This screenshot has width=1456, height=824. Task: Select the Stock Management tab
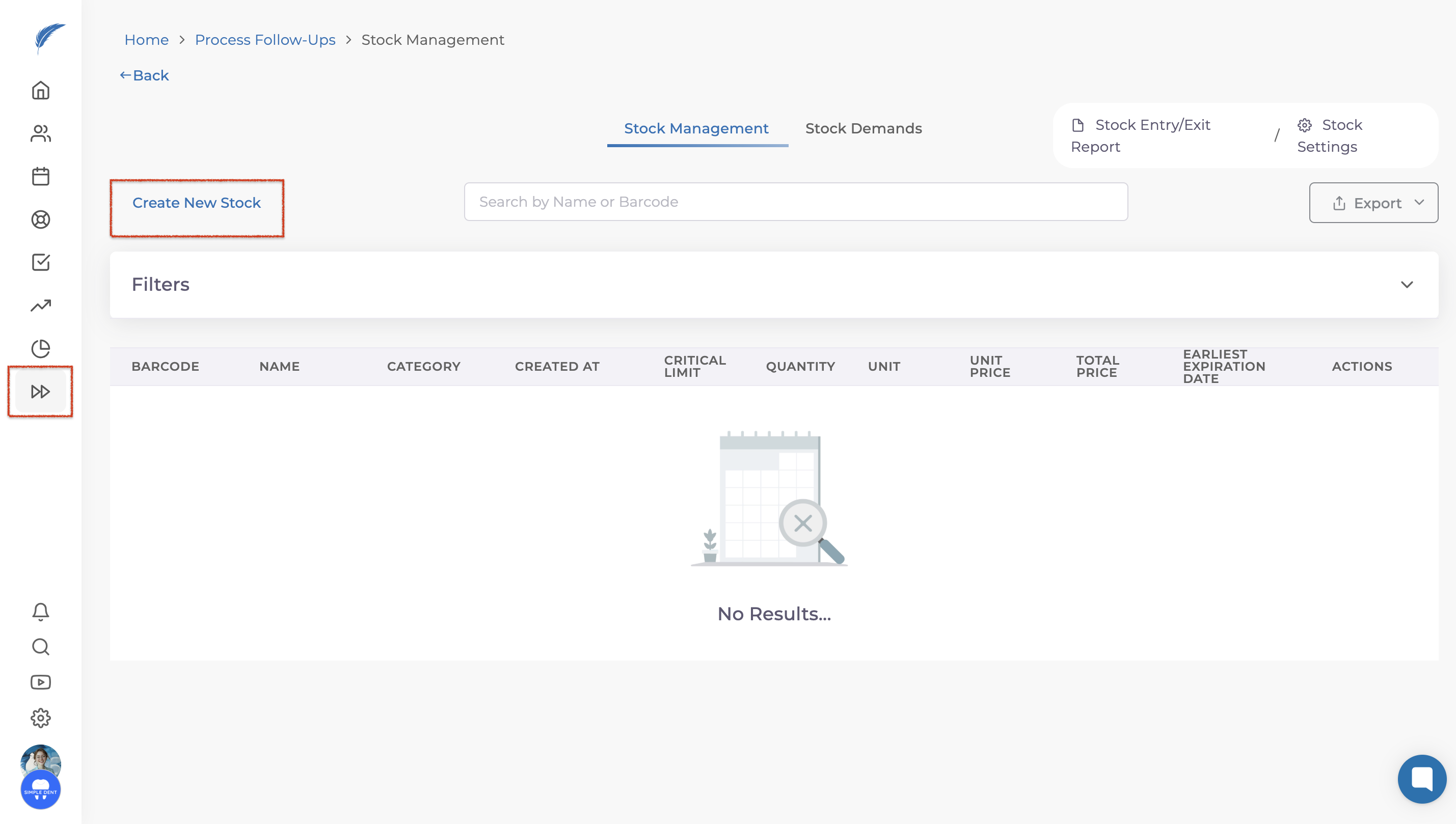[x=696, y=128]
